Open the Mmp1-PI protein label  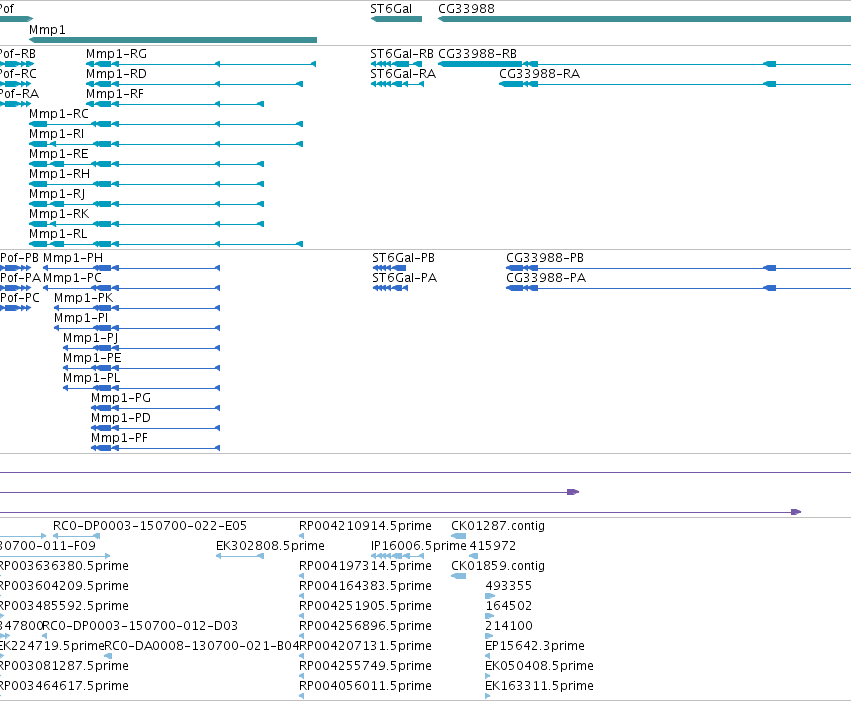[81, 318]
